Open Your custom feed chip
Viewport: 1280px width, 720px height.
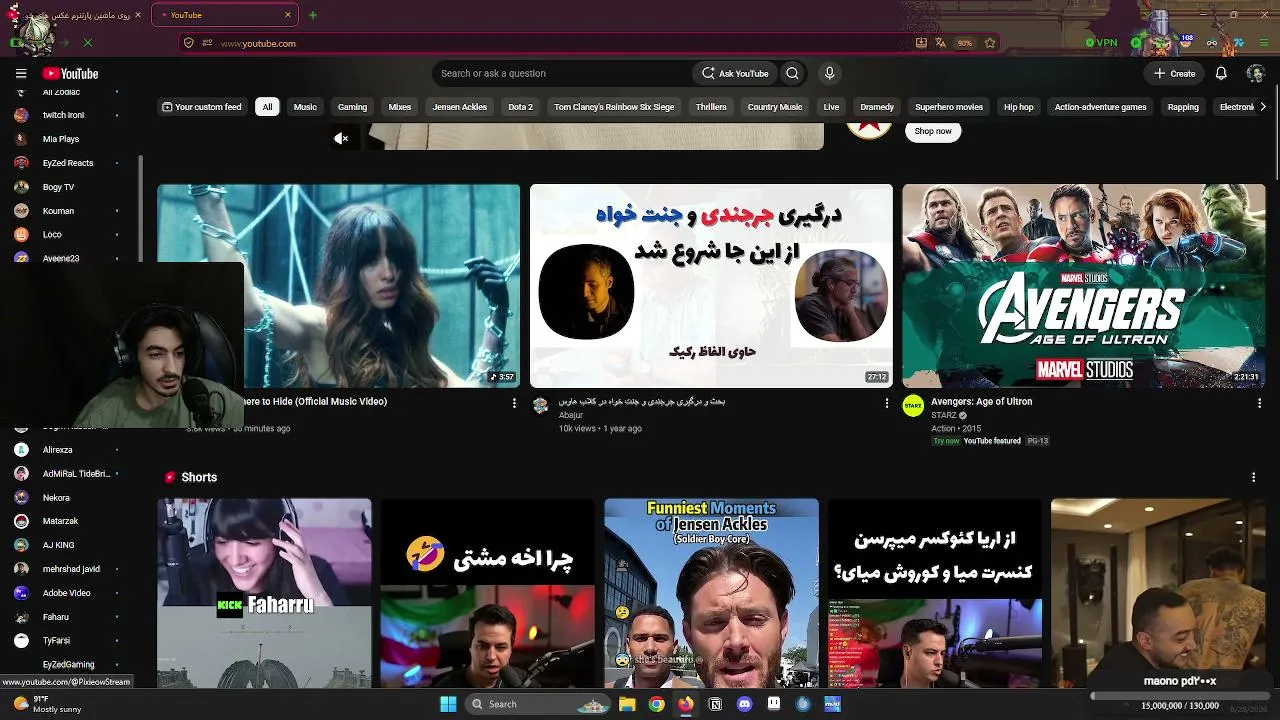[x=202, y=107]
